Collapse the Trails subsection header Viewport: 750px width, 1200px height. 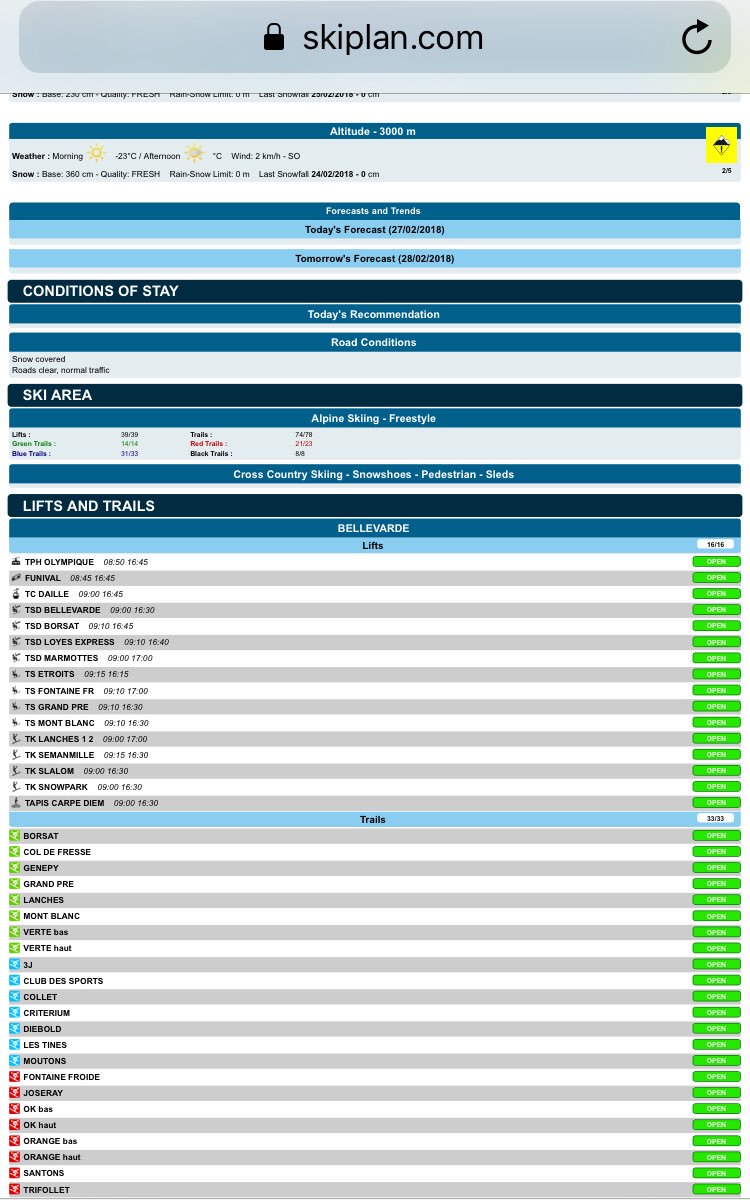tap(375, 819)
